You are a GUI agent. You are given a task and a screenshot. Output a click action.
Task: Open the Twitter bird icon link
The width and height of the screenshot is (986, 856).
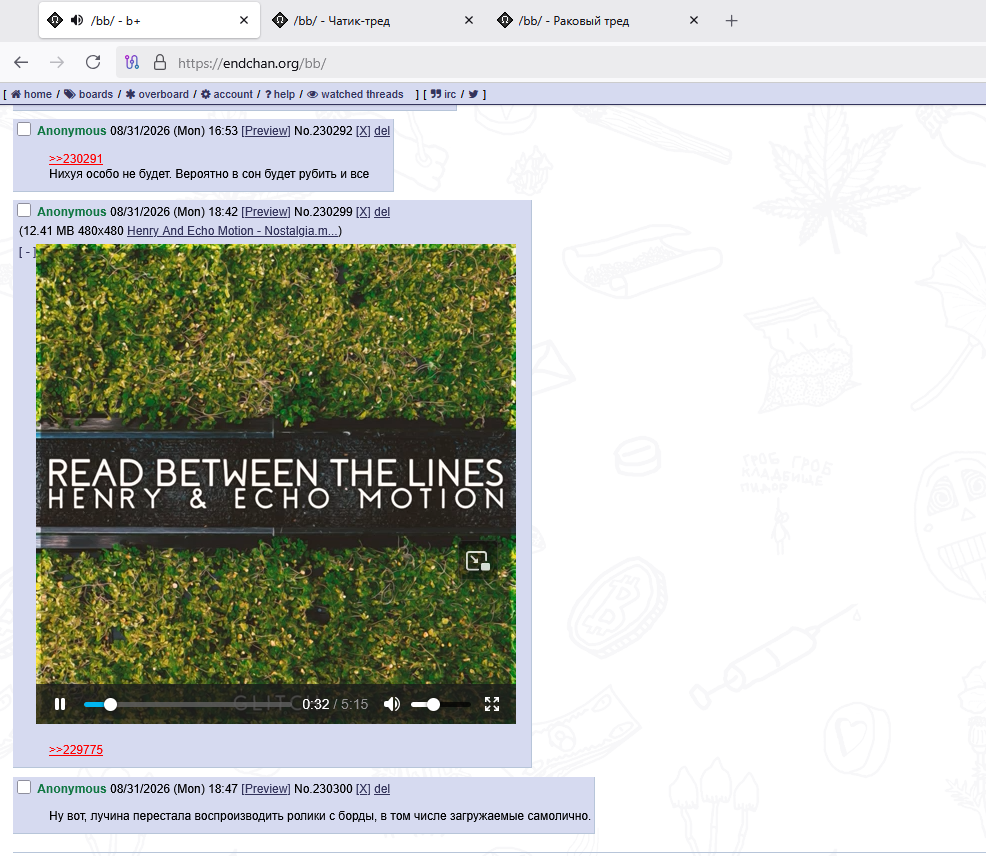(x=474, y=94)
